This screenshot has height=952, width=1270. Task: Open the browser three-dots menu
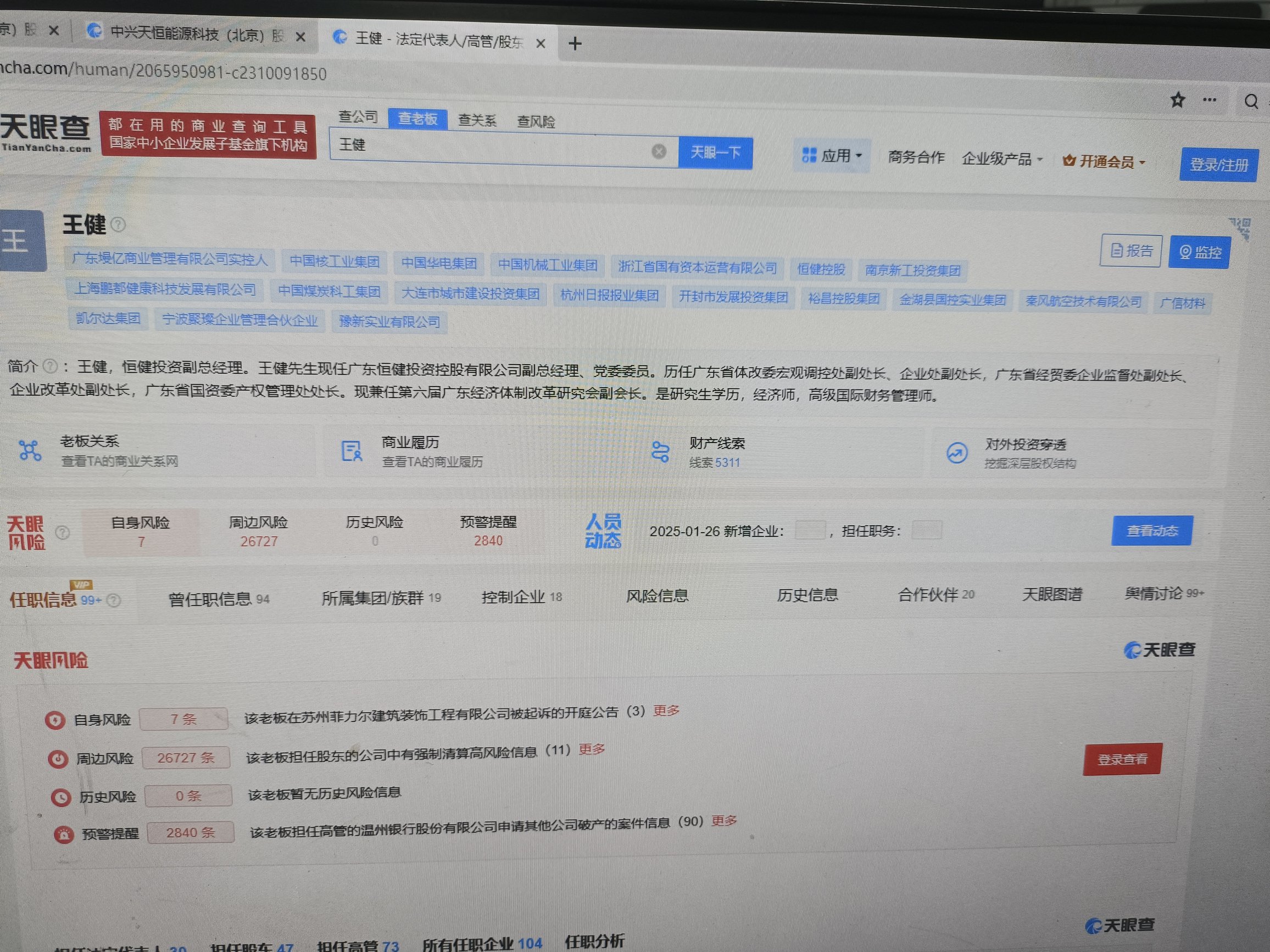coord(1210,100)
